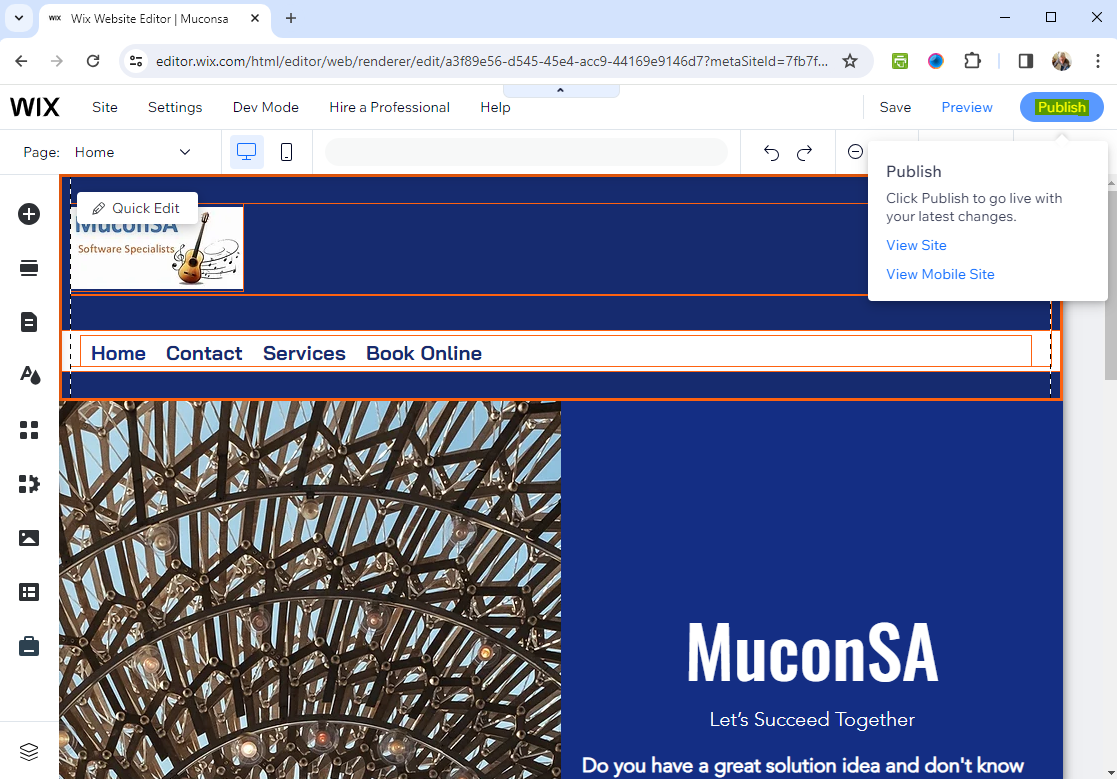Open the Hire a Professional menu
1117x779 pixels.
click(x=390, y=108)
